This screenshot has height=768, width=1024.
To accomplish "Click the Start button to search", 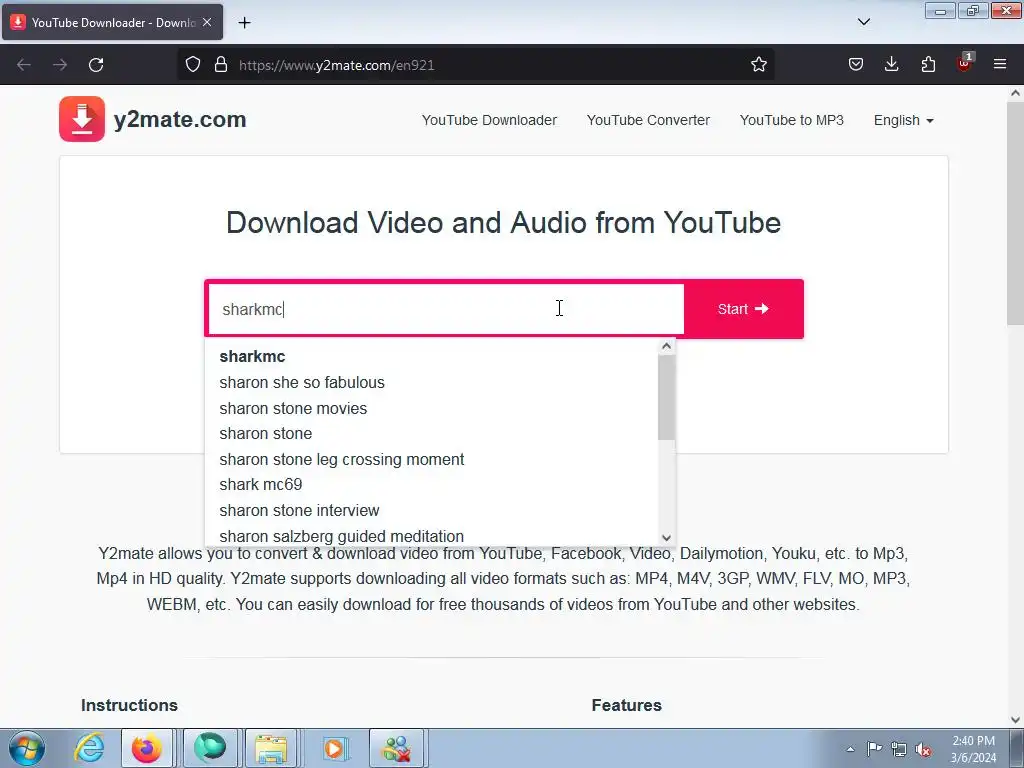I will [743, 309].
